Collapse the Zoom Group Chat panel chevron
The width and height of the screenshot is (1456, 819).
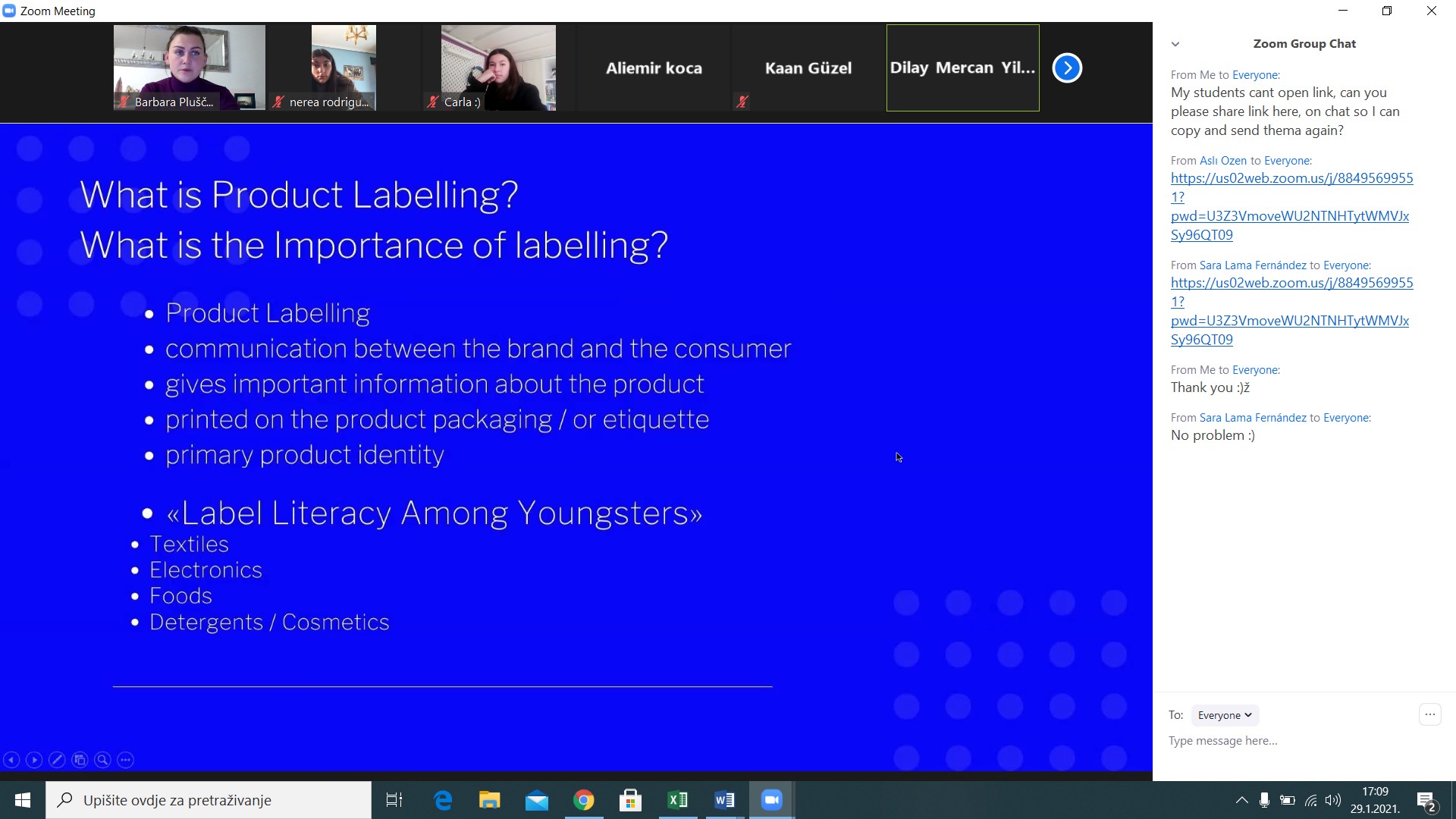[1175, 44]
